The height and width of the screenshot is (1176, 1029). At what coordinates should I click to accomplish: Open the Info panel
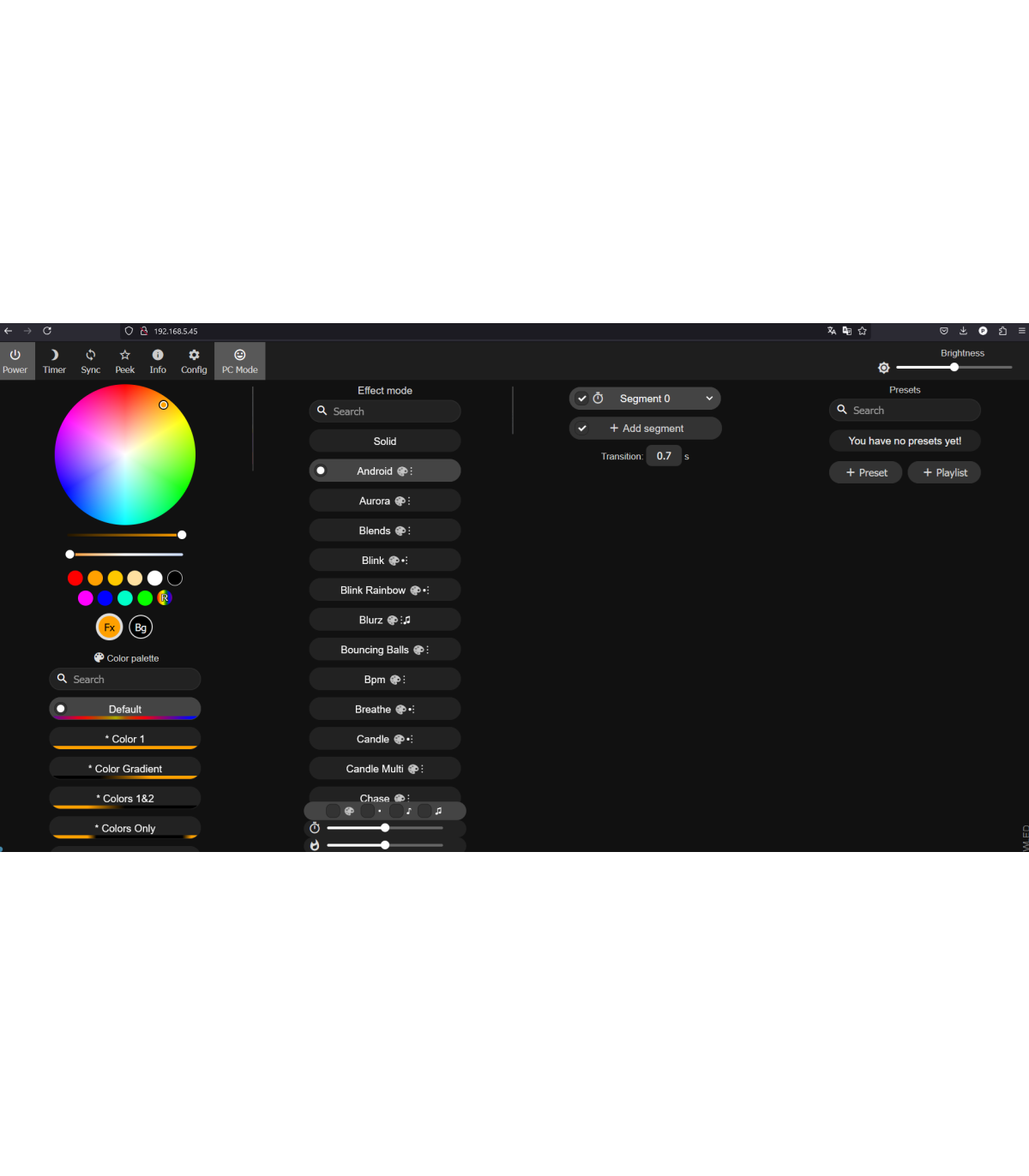coord(158,361)
